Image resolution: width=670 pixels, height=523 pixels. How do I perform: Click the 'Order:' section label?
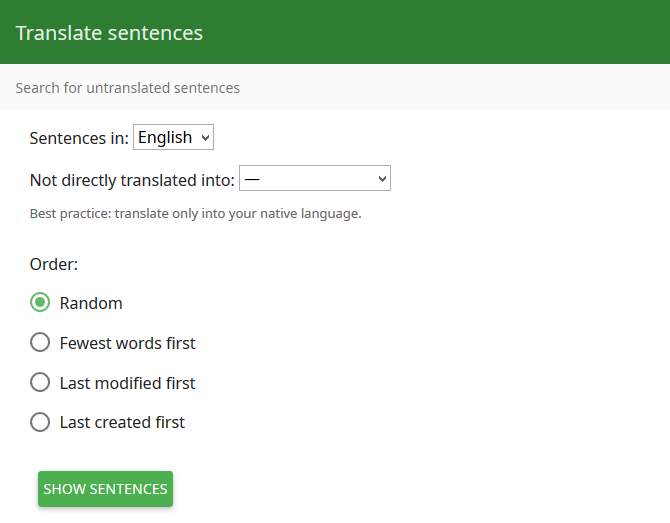pos(54,264)
